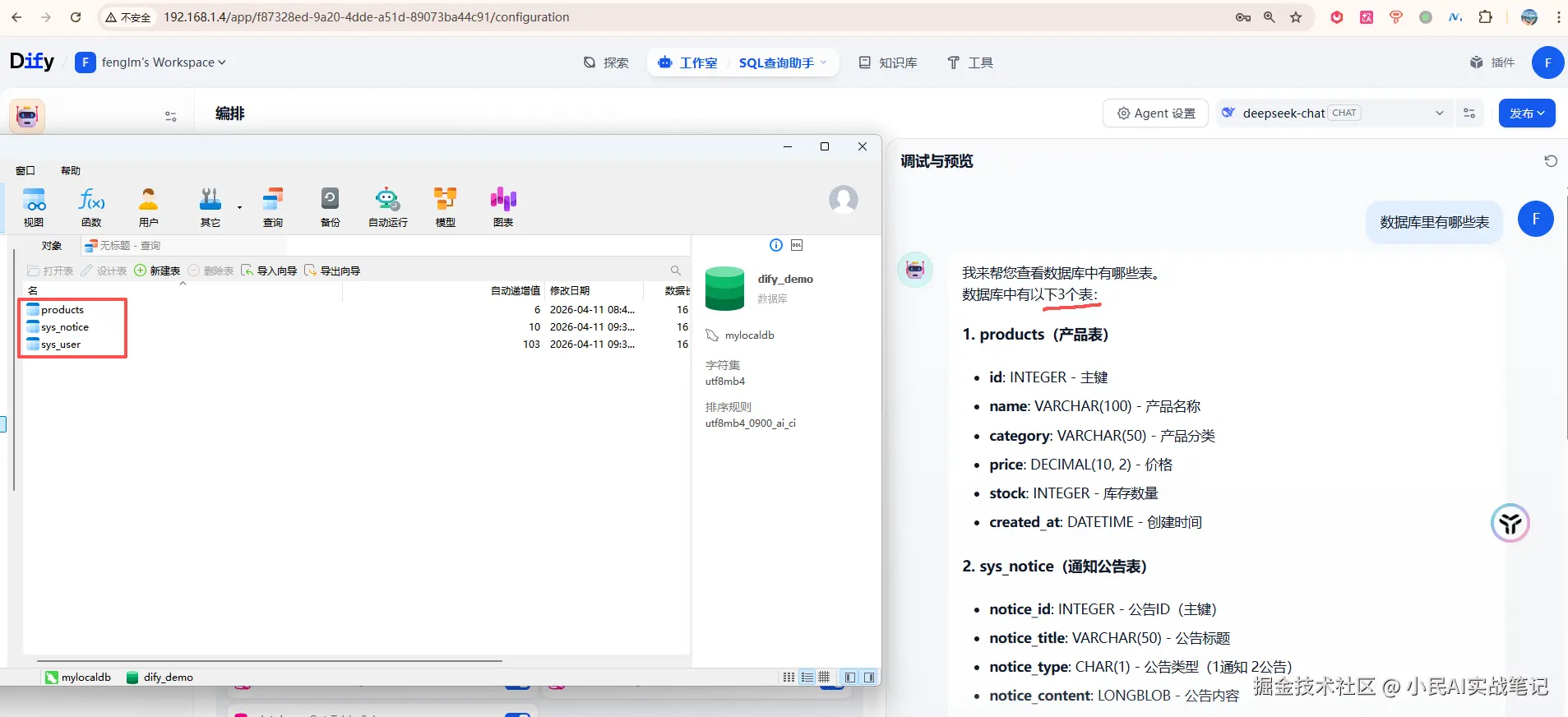The height and width of the screenshot is (717, 1568).
Task: Switch to detail table view
Action: pyautogui.click(x=824, y=678)
